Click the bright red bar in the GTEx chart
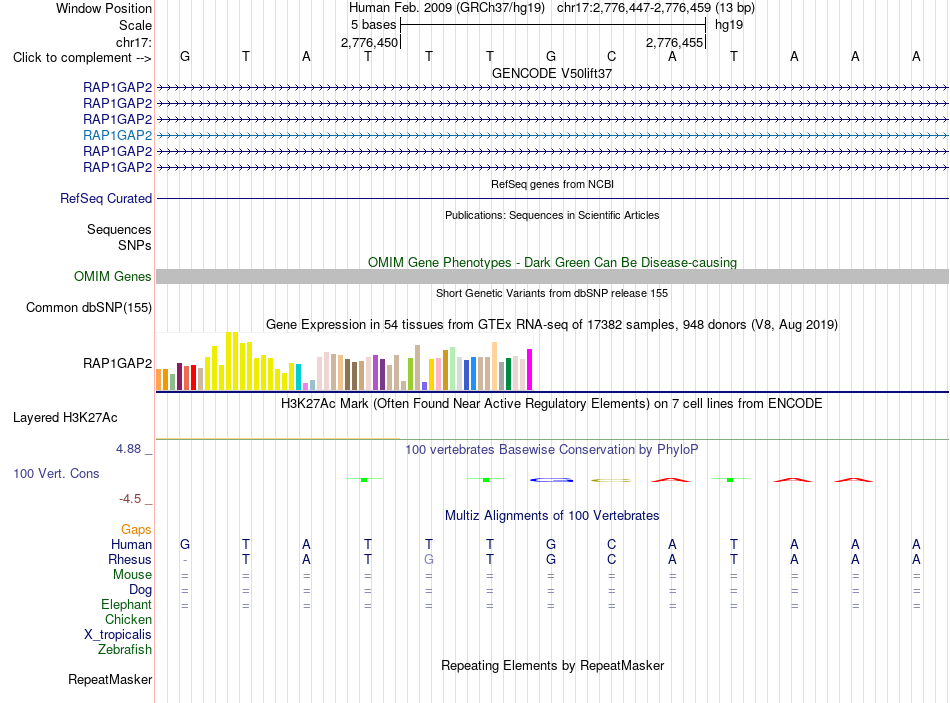The height and width of the screenshot is (703, 950). (193, 378)
